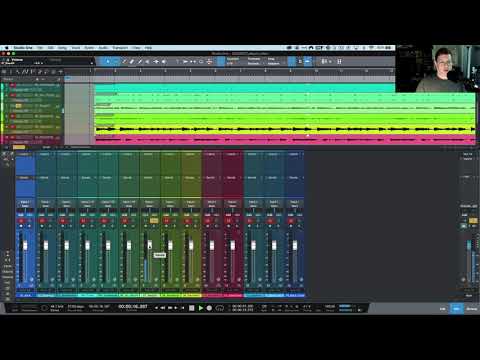The height and width of the screenshot is (360, 480).
Task: Open input selector on first pink channel
Action: click(212, 202)
